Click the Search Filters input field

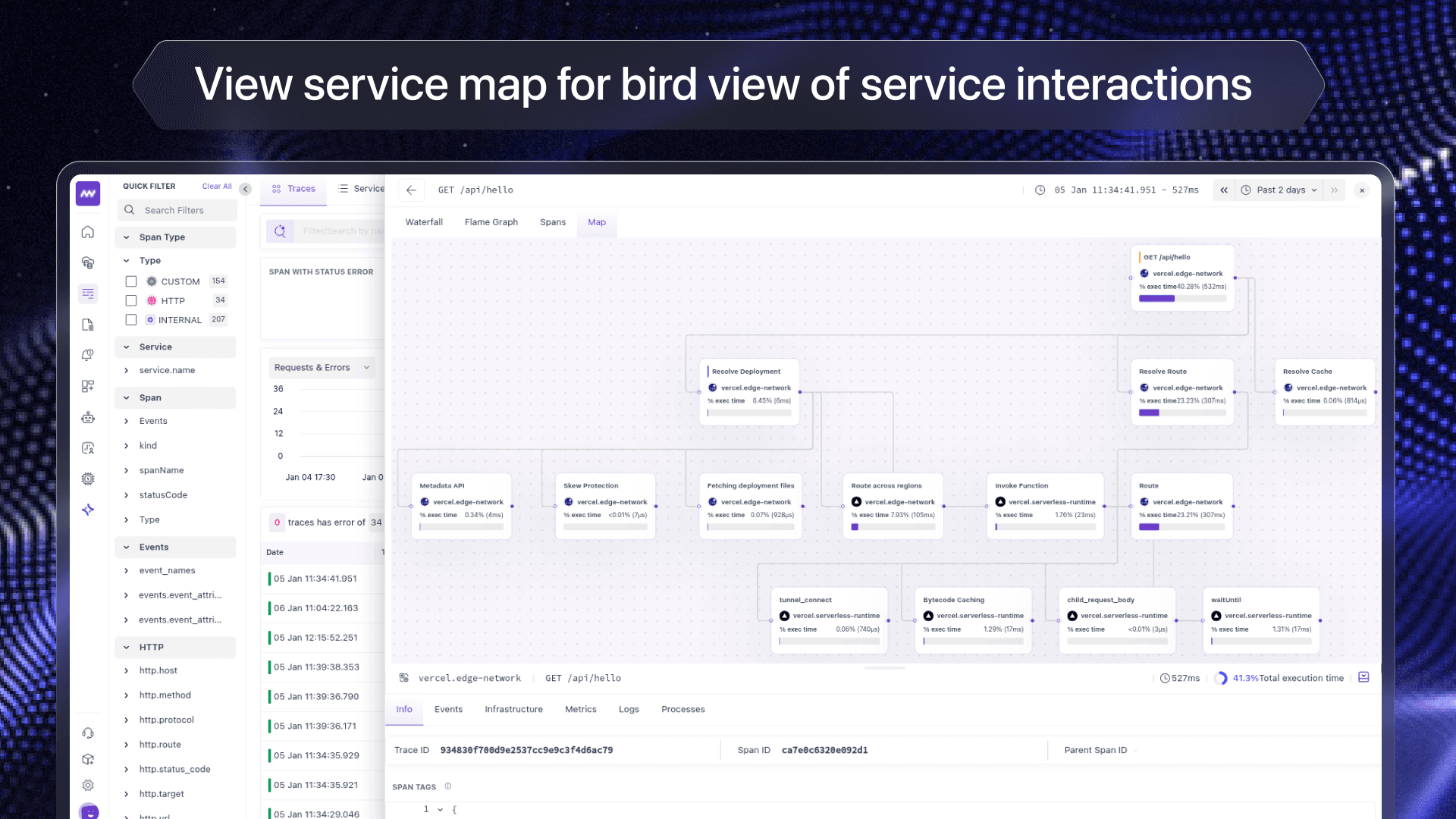182,211
